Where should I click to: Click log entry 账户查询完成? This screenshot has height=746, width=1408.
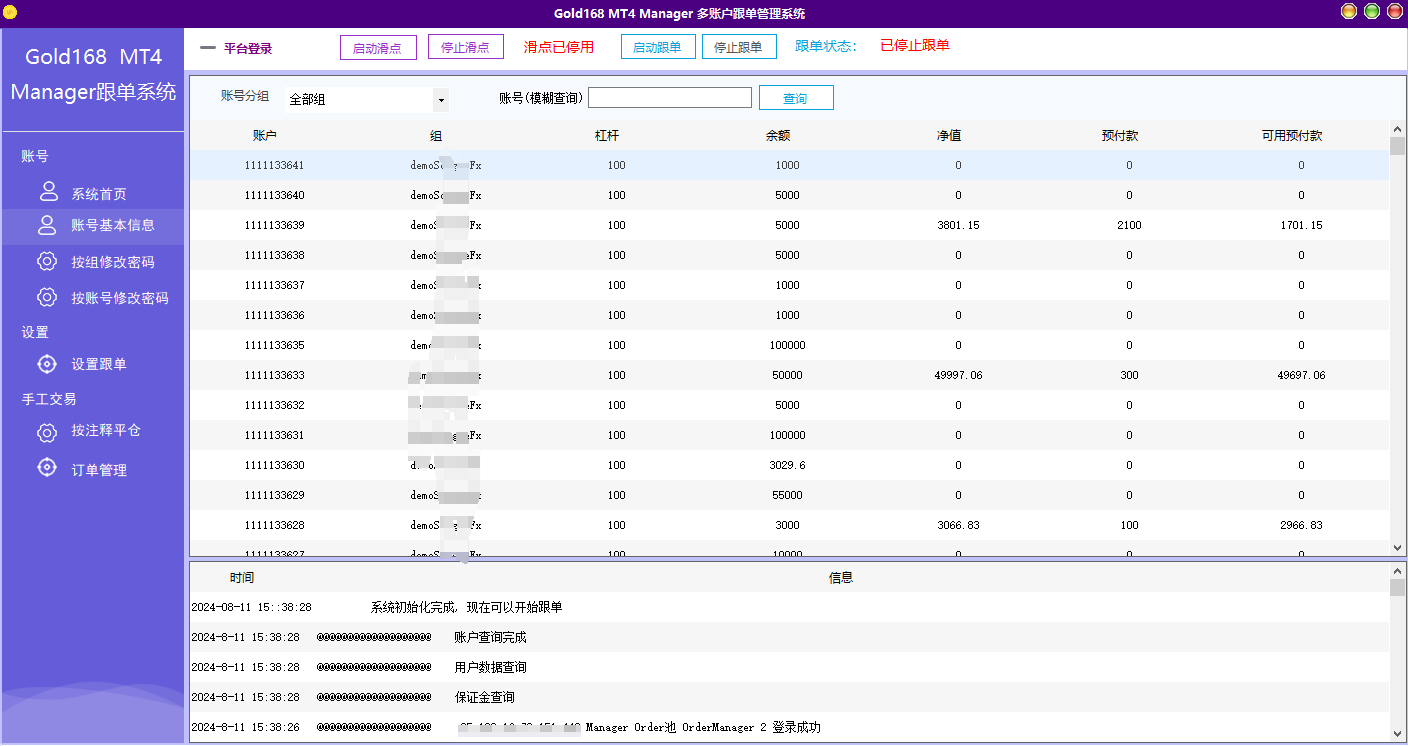pyautogui.click(x=490, y=637)
